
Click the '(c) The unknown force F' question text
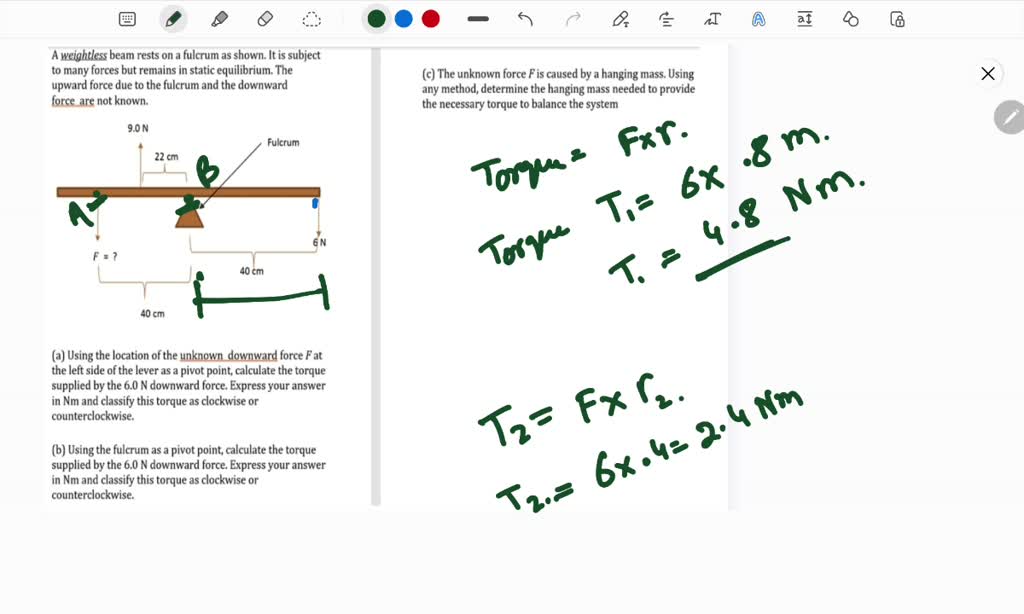click(x=558, y=89)
